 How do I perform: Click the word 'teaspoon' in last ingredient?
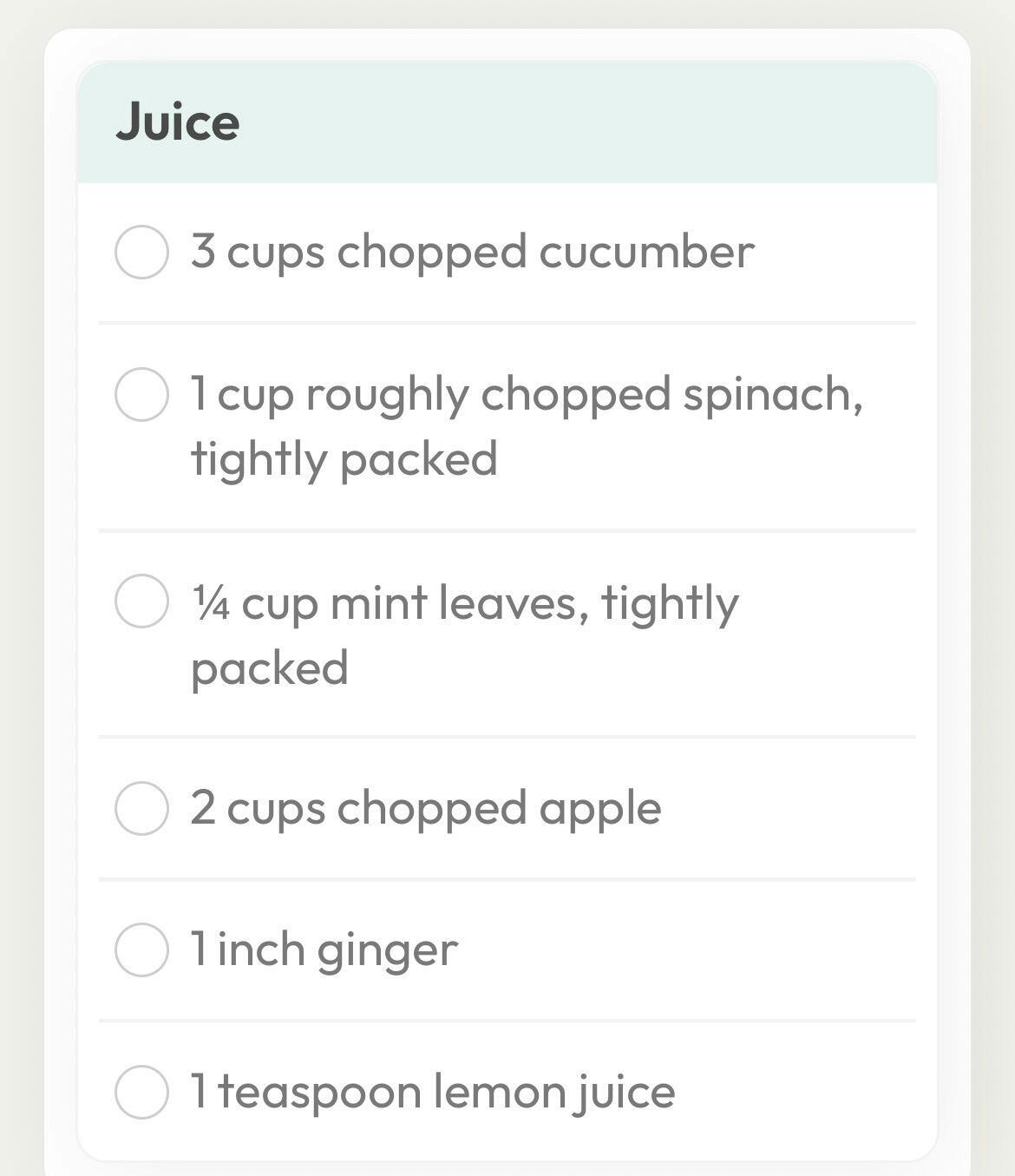(319, 1092)
